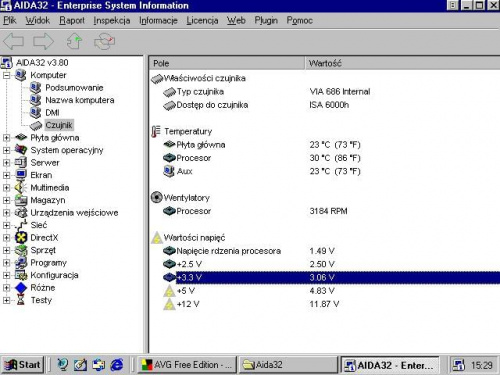Open the Licencja menu
The height and width of the screenshot is (375, 500).
(202, 21)
